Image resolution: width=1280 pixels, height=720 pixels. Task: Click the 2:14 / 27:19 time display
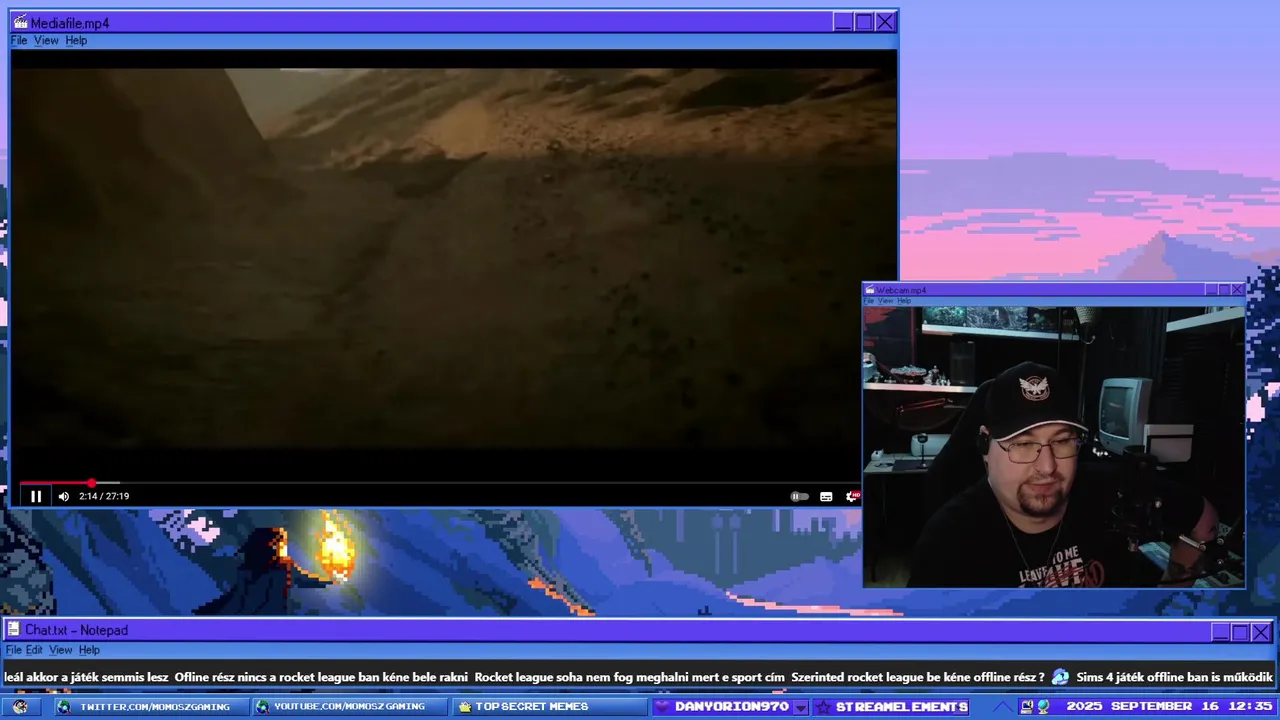104,496
